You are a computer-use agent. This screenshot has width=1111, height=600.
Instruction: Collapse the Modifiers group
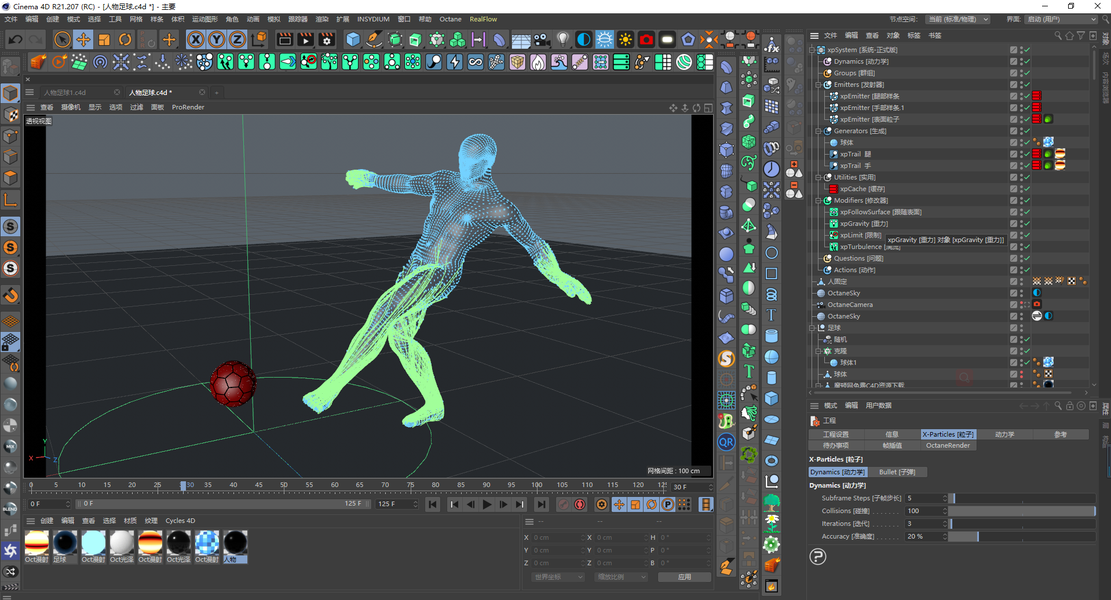(x=818, y=200)
